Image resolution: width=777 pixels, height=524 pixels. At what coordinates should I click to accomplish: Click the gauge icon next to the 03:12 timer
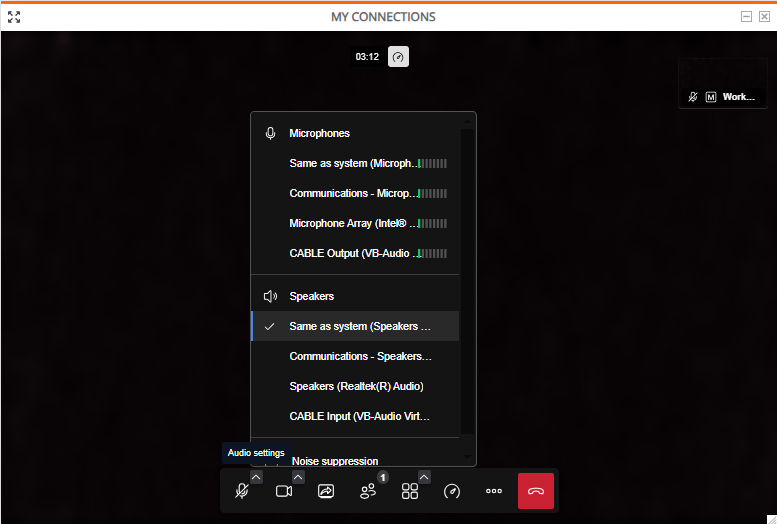click(398, 57)
